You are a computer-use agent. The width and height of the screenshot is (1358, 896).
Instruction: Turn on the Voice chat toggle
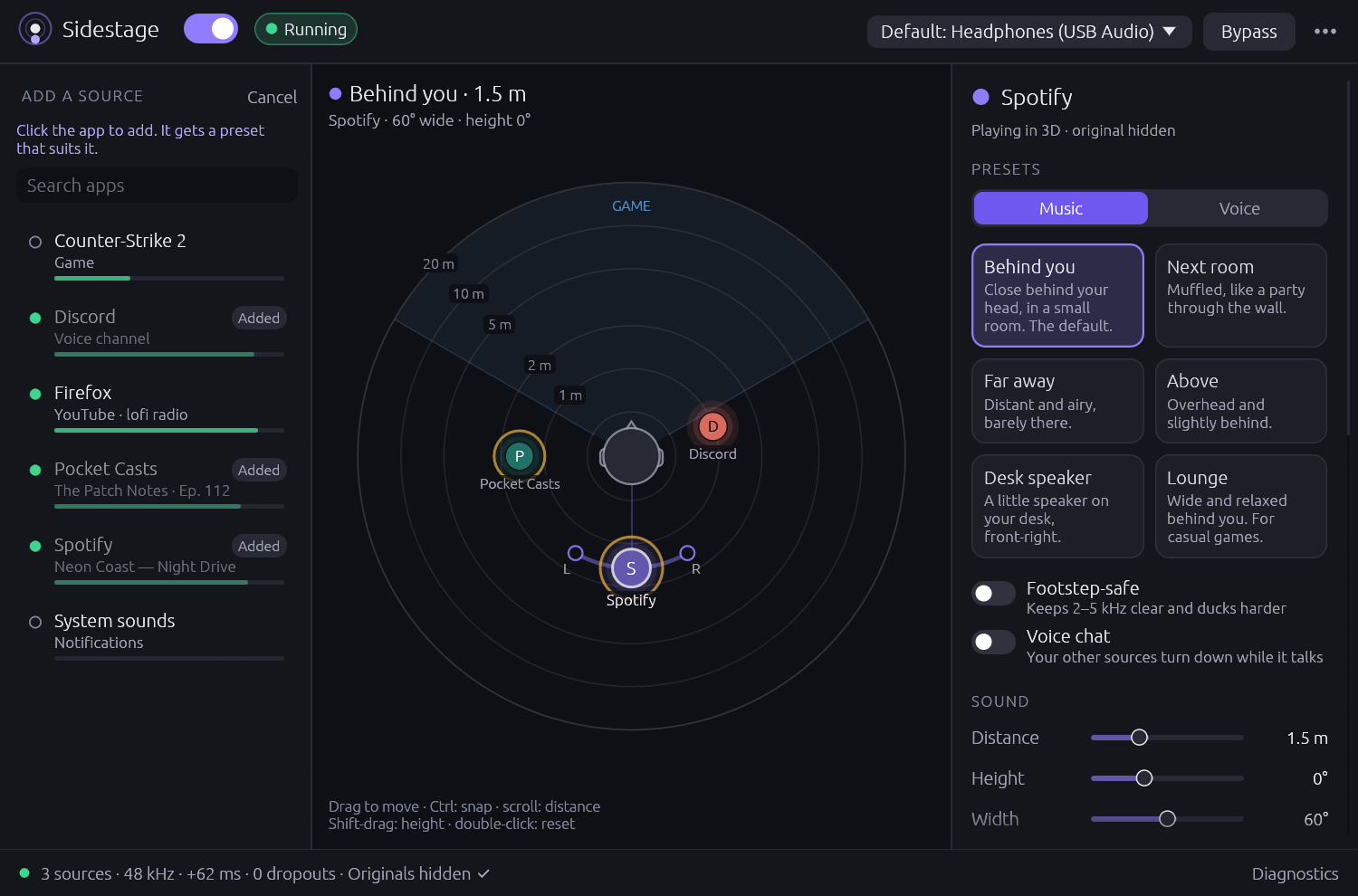click(x=993, y=642)
